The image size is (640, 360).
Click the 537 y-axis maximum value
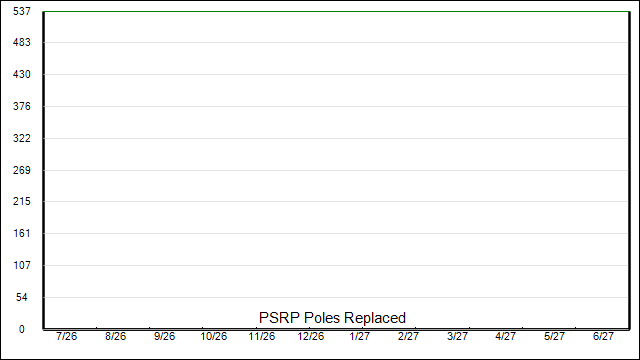click(22, 11)
